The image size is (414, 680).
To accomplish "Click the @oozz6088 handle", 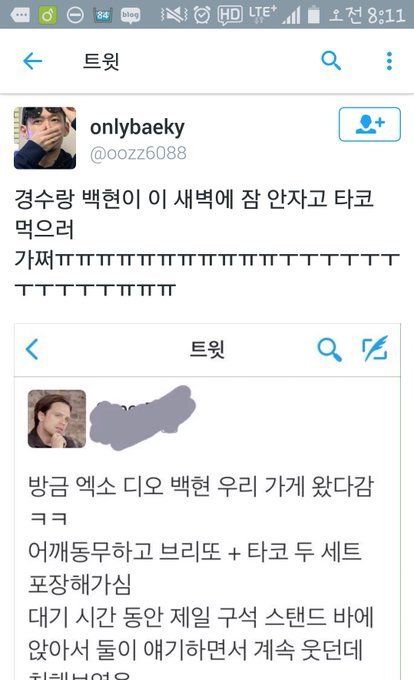I will [x=138, y=153].
